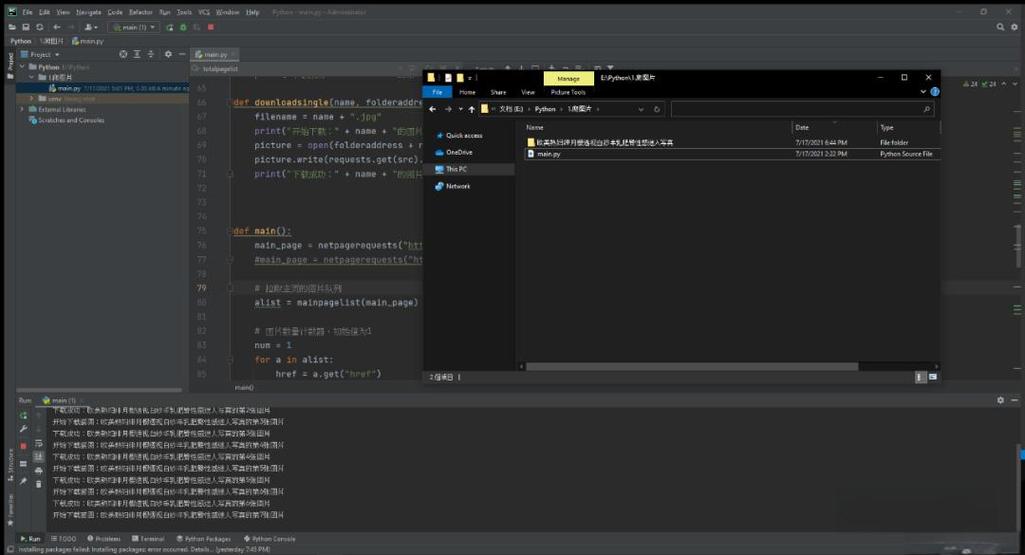Open the Search Everywhere magnifier in PyCharm
This screenshot has height=555, width=1025.
(x=1000, y=27)
